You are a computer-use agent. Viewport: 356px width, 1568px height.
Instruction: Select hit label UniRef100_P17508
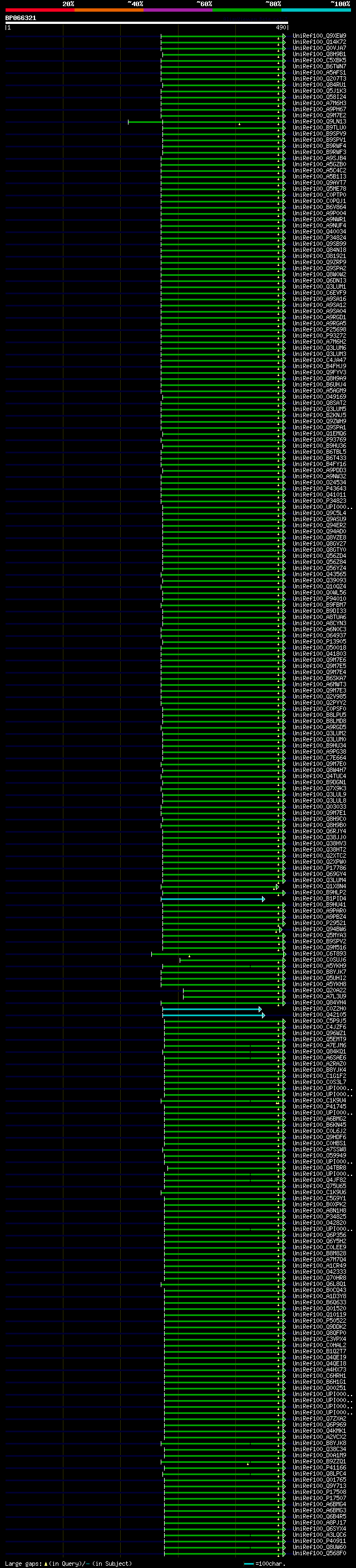[319, 1492]
